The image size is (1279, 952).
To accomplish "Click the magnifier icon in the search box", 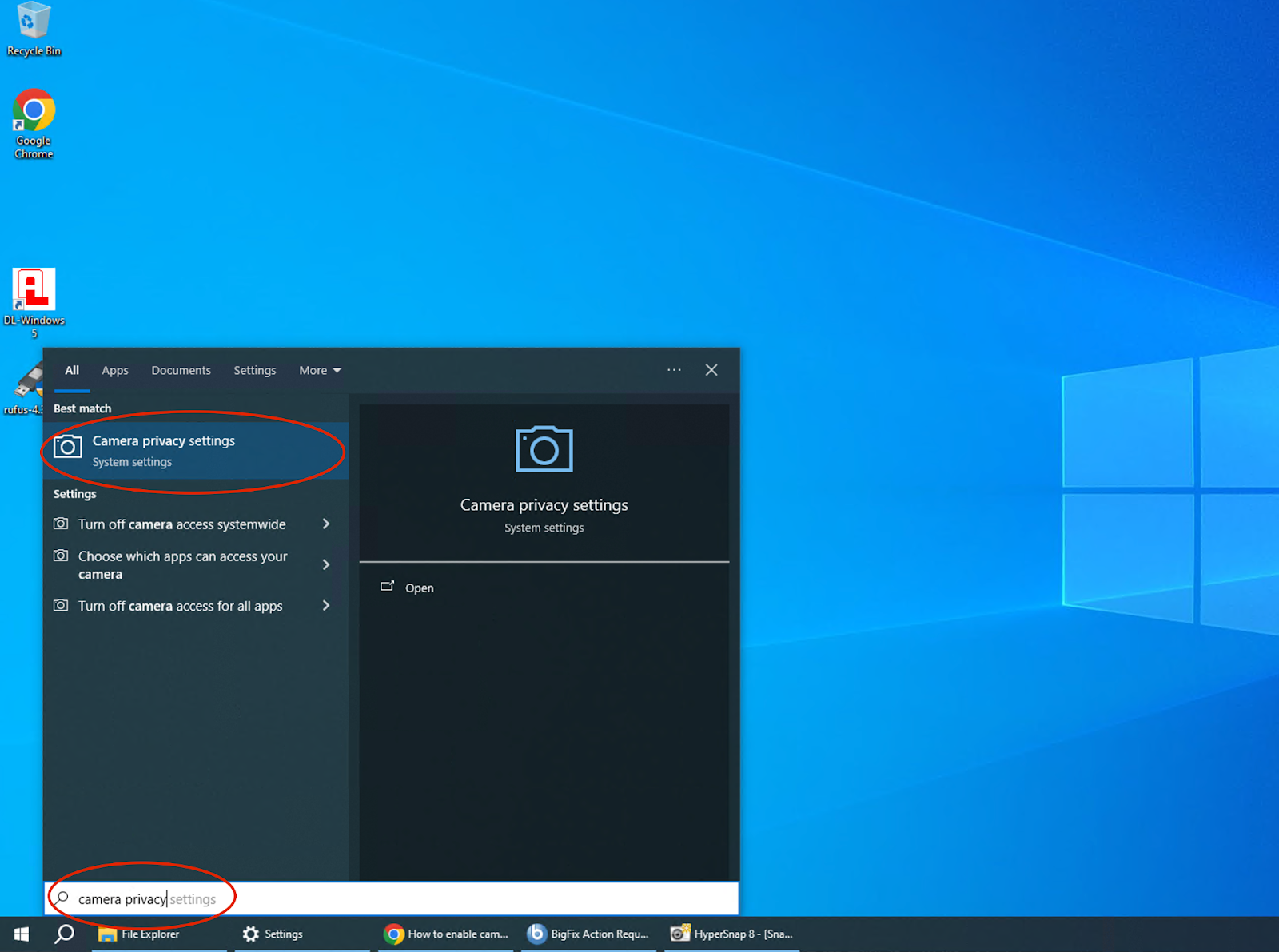I will [x=62, y=898].
